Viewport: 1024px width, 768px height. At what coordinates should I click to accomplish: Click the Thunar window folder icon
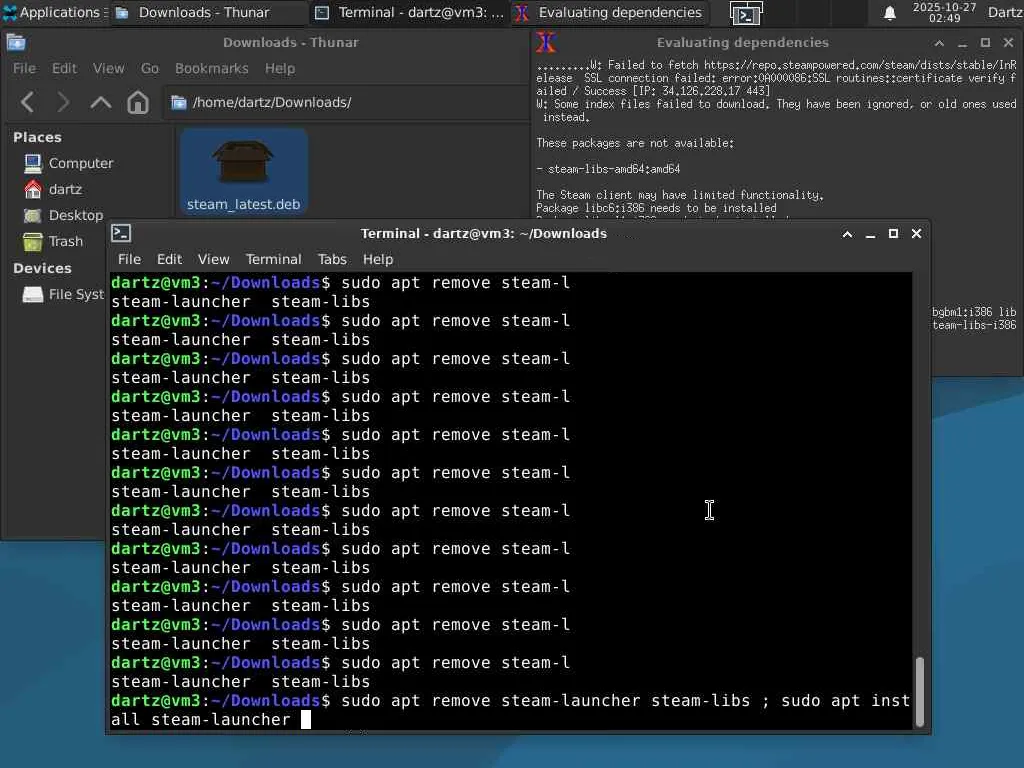16,42
